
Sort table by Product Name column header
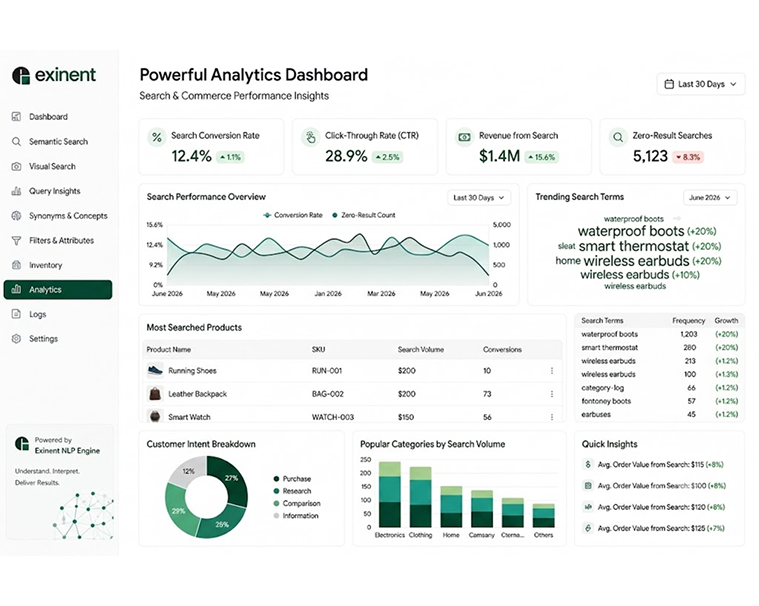click(168, 349)
